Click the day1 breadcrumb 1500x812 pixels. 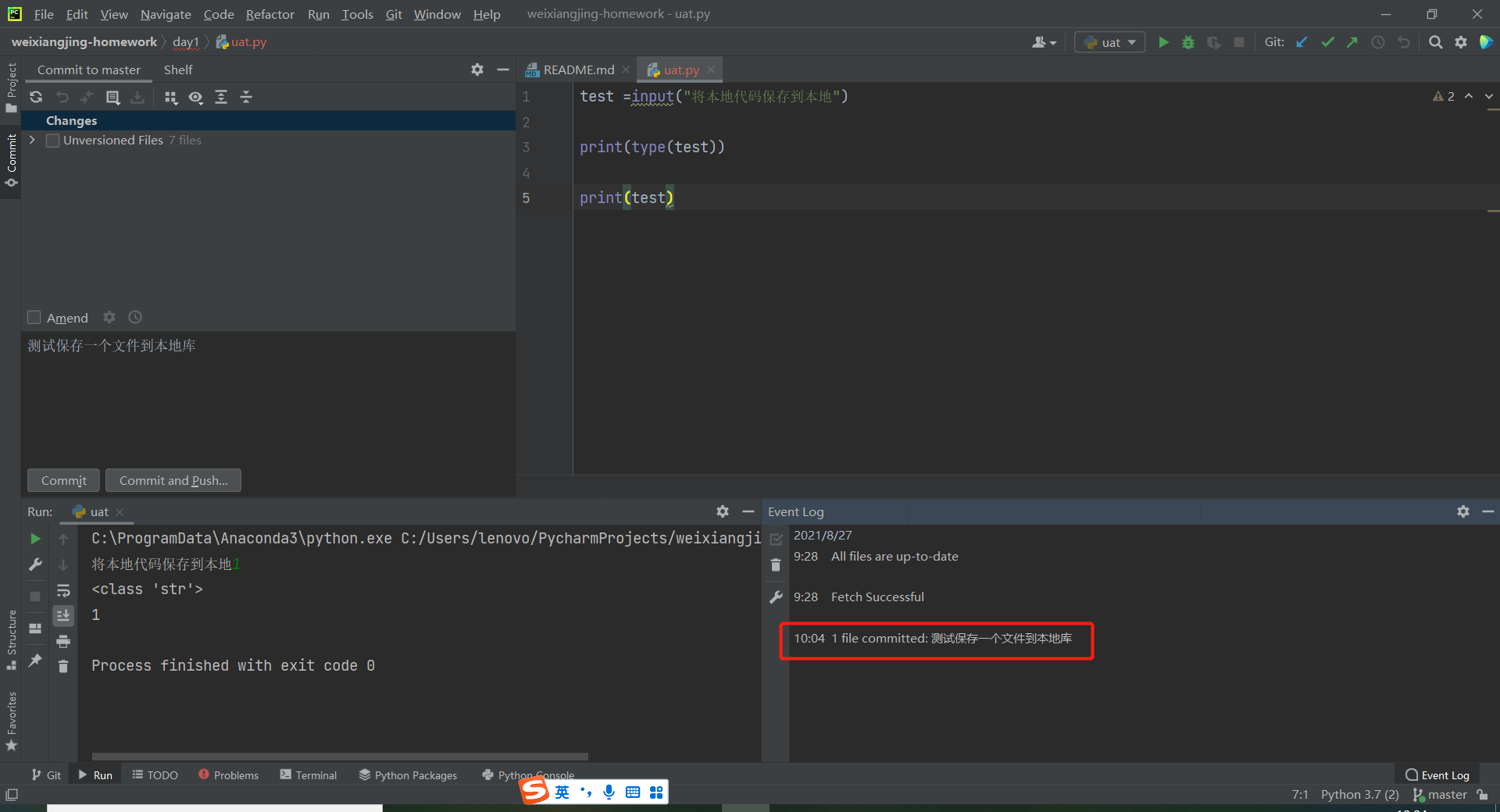tap(186, 42)
